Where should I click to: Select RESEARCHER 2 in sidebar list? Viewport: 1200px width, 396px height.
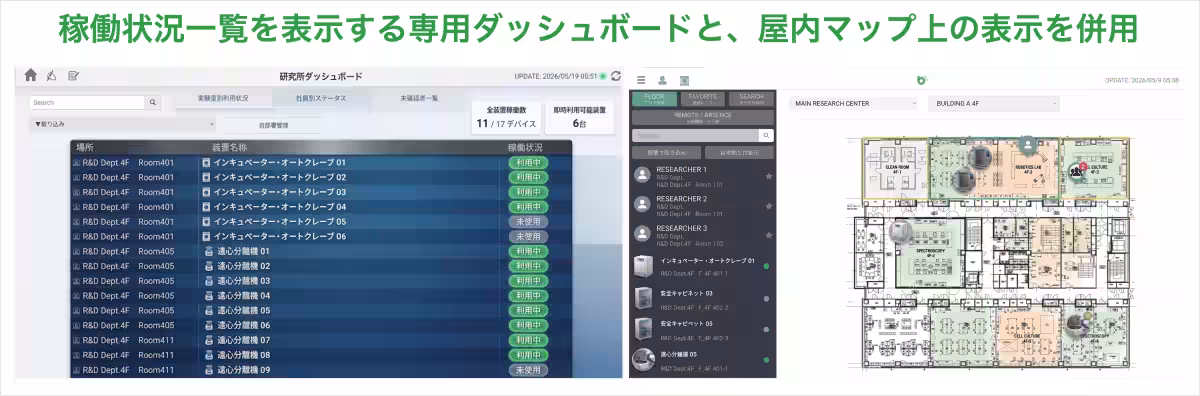703,205
